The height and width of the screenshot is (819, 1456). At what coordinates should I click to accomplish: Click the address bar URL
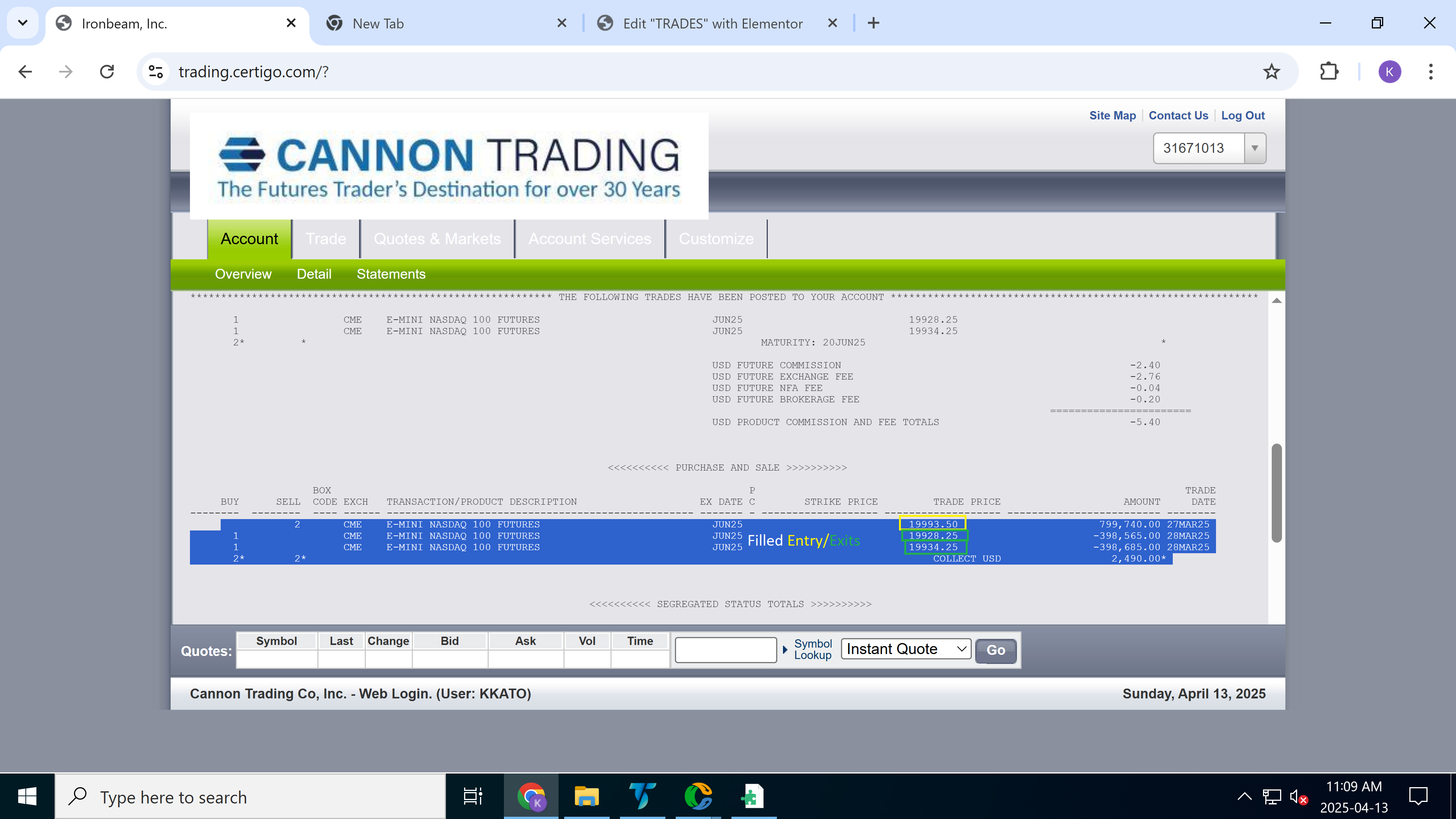(x=253, y=72)
